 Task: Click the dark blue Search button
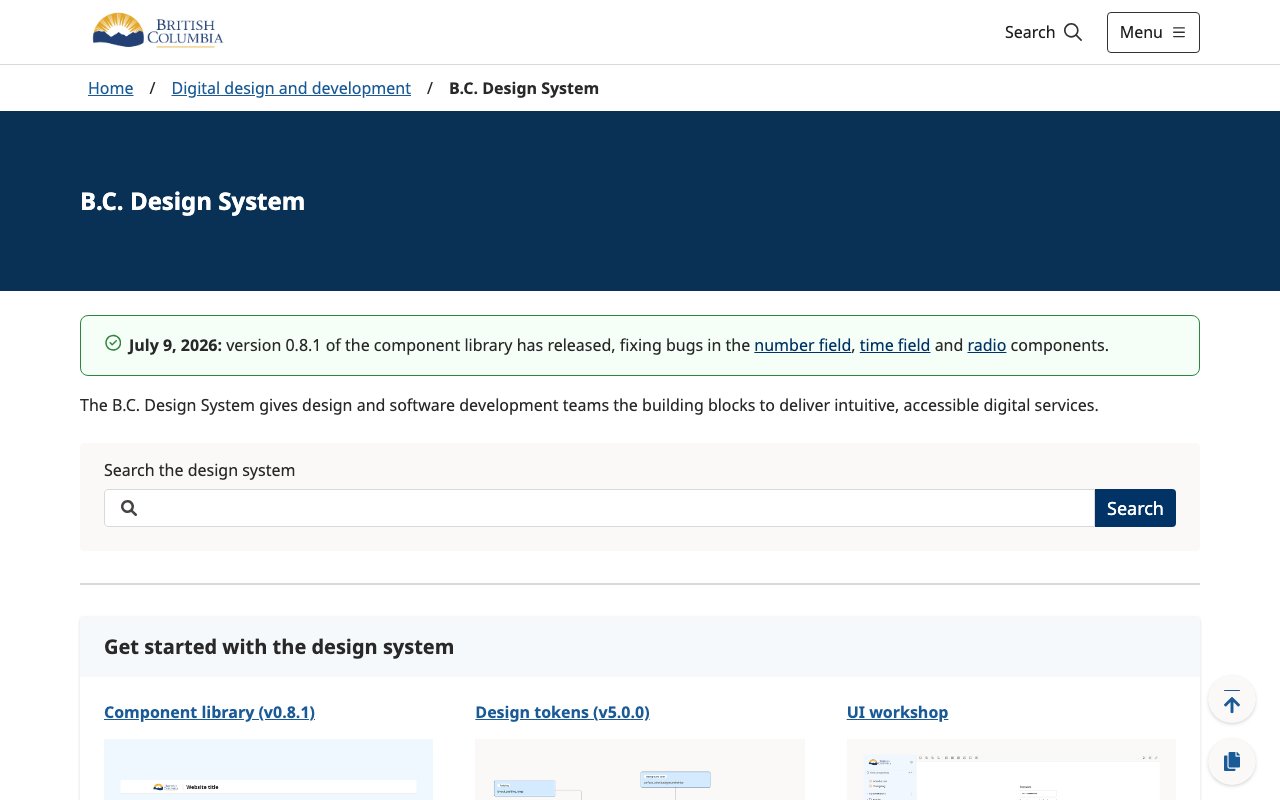click(1135, 508)
